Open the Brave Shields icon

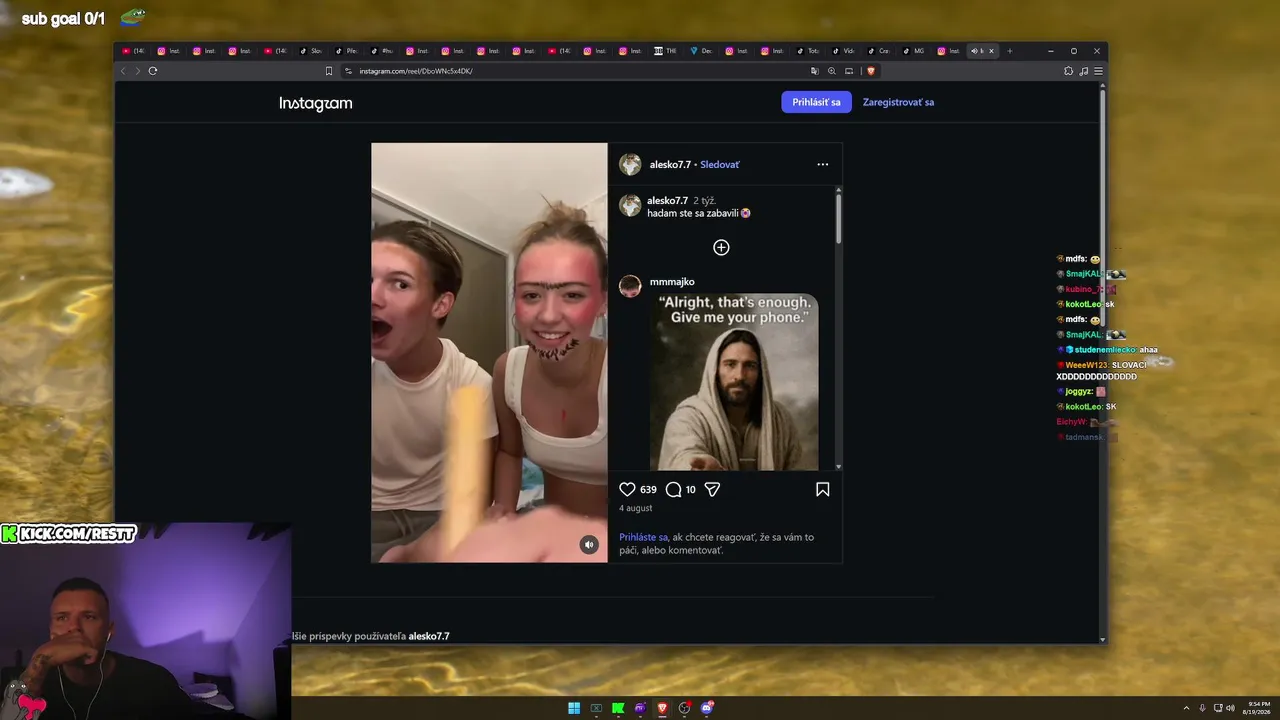(x=870, y=71)
